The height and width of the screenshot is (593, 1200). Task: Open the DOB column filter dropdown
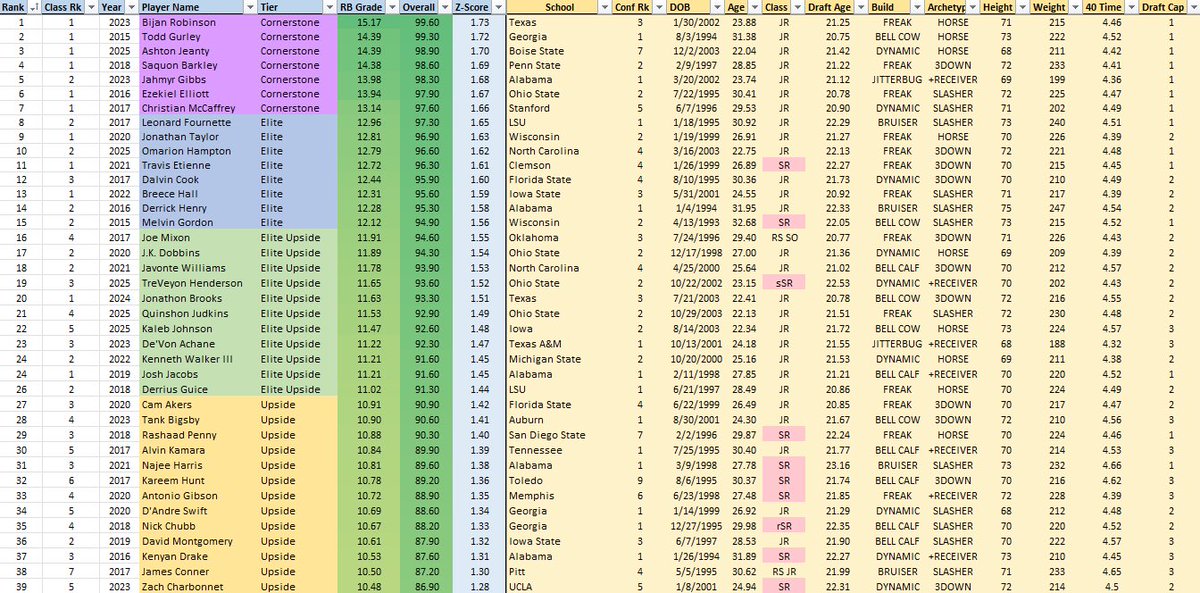(715, 7)
